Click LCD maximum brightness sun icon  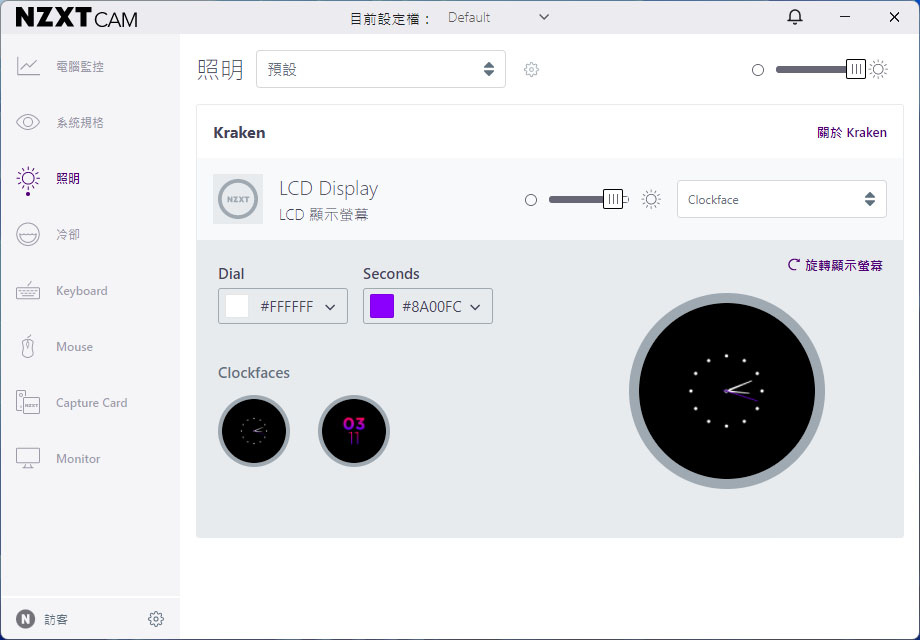tap(651, 199)
